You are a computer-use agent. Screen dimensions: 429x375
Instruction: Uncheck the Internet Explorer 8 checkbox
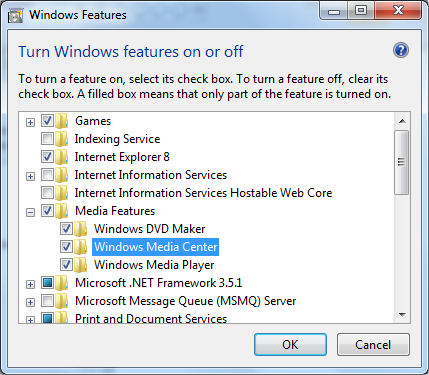47,157
